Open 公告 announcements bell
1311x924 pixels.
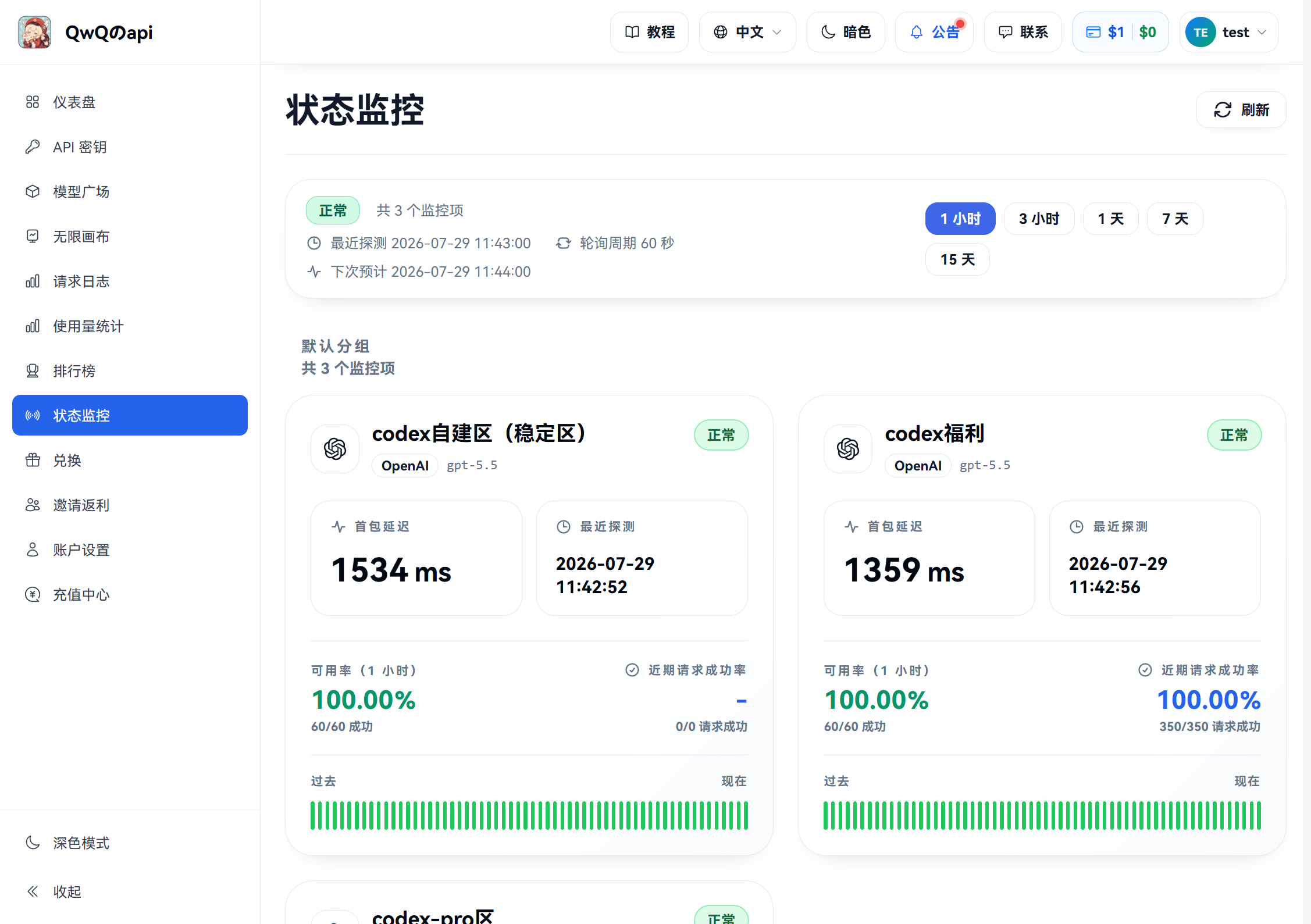click(934, 32)
